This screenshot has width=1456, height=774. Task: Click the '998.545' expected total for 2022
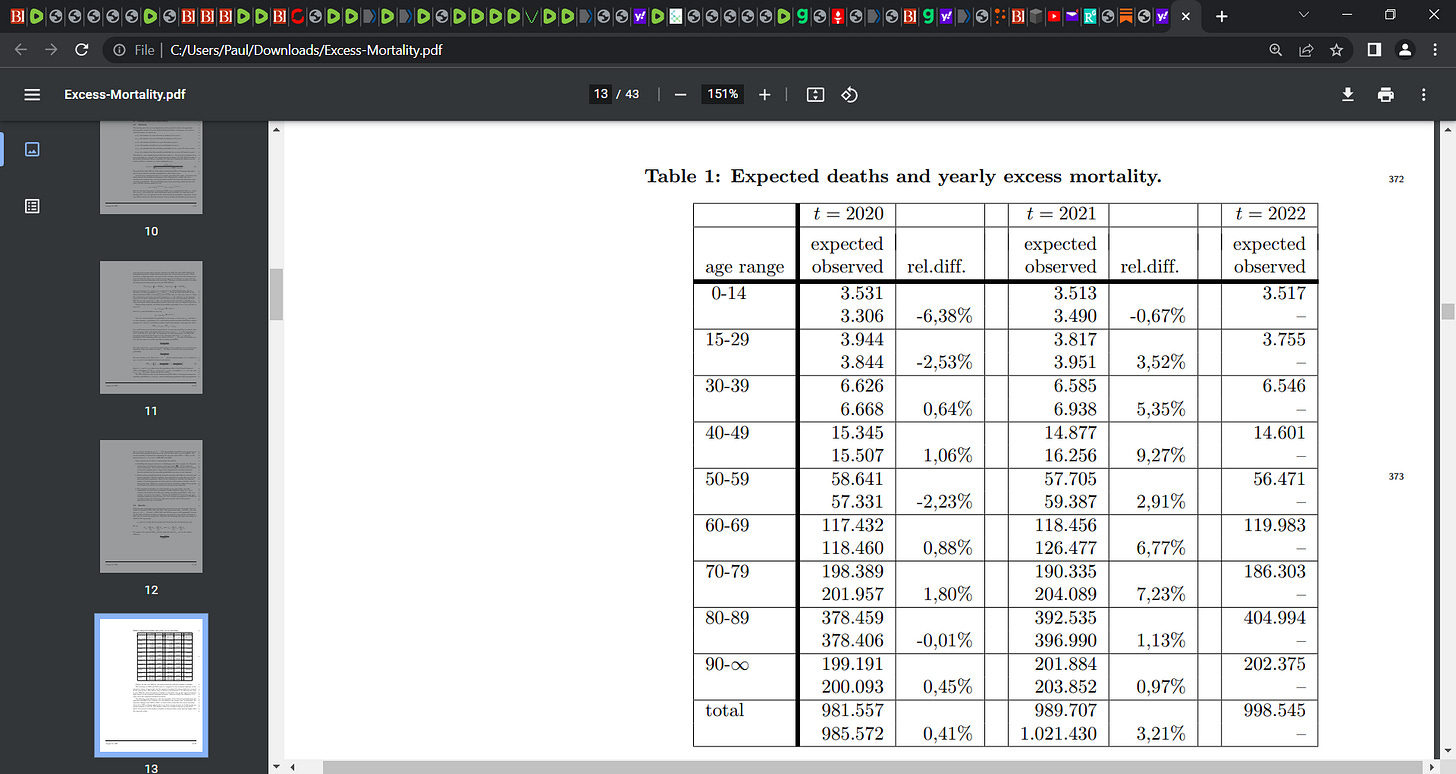pyautogui.click(x=1274, y=710)
